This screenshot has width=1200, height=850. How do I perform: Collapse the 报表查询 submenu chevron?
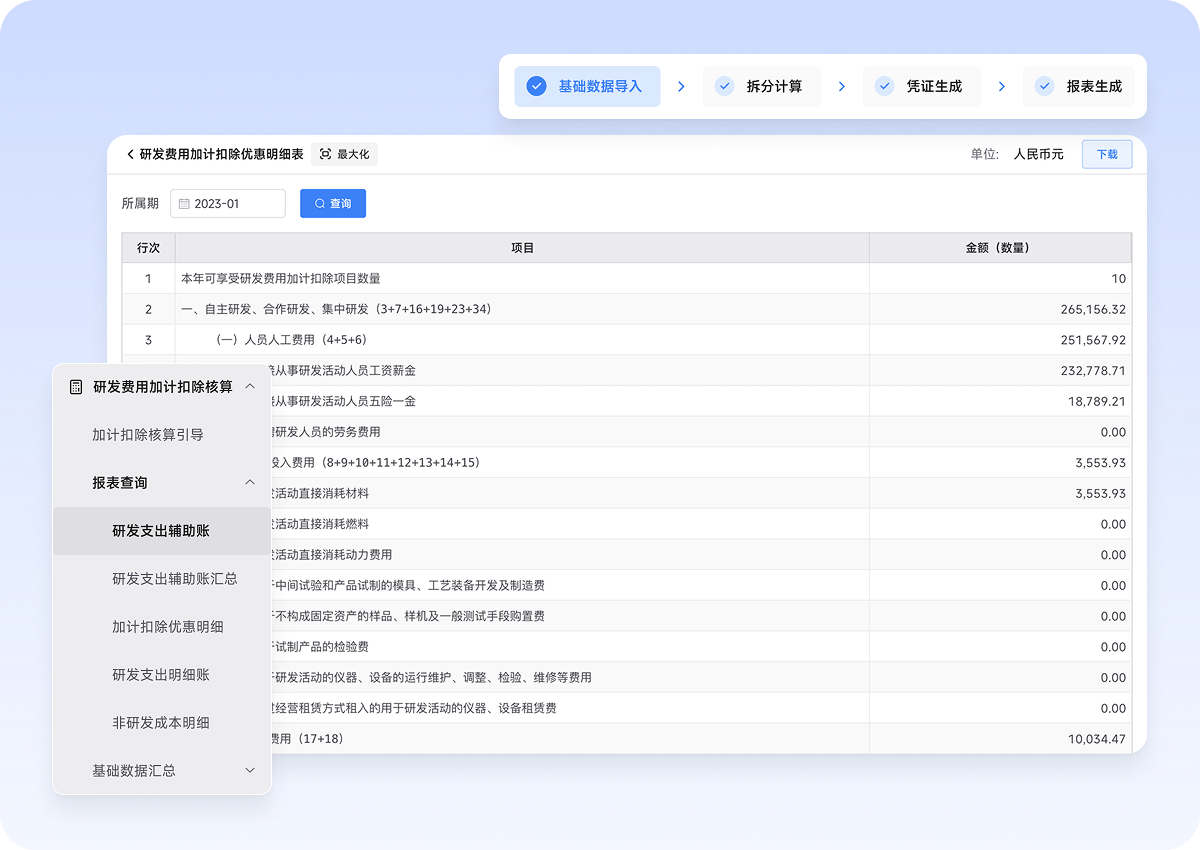coord(250,483)
